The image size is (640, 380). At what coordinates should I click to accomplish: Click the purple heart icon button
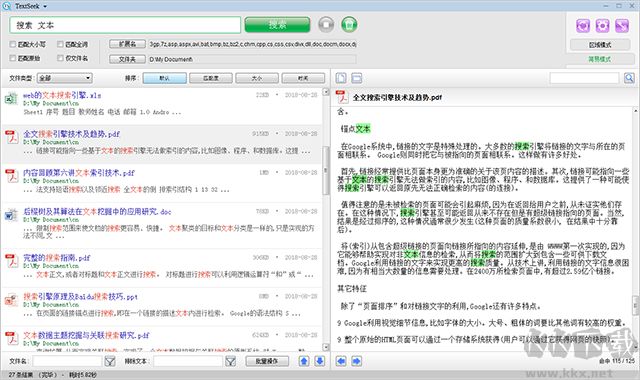[583, 26]
